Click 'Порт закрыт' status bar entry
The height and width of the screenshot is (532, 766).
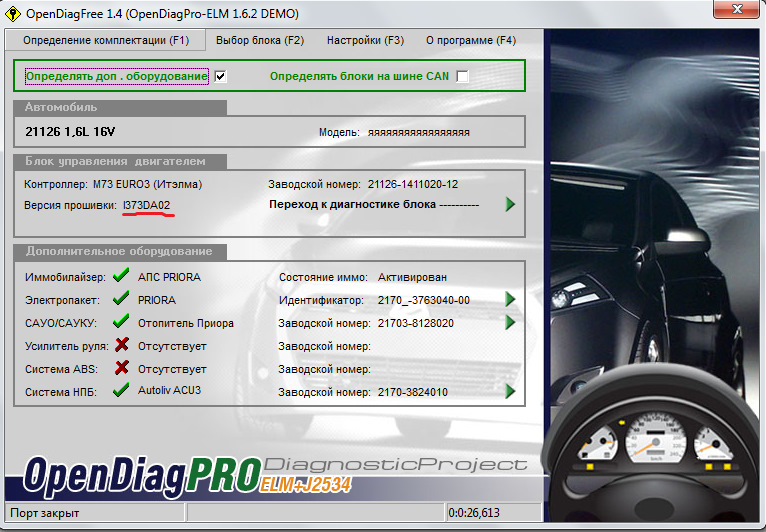point(44,513)
